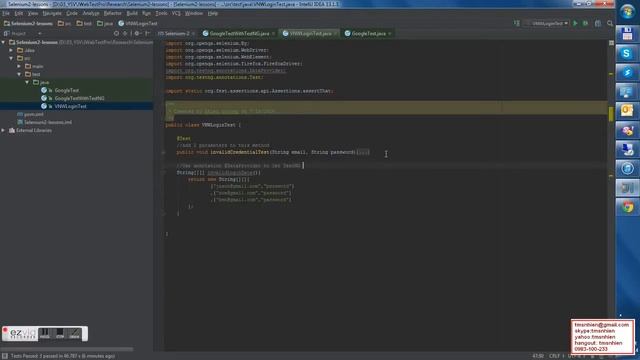Place cursor on 'public class VNWLoginTest' line
Image resolution: width=640 pixels, height=360 pixels.
click(202, 125)
